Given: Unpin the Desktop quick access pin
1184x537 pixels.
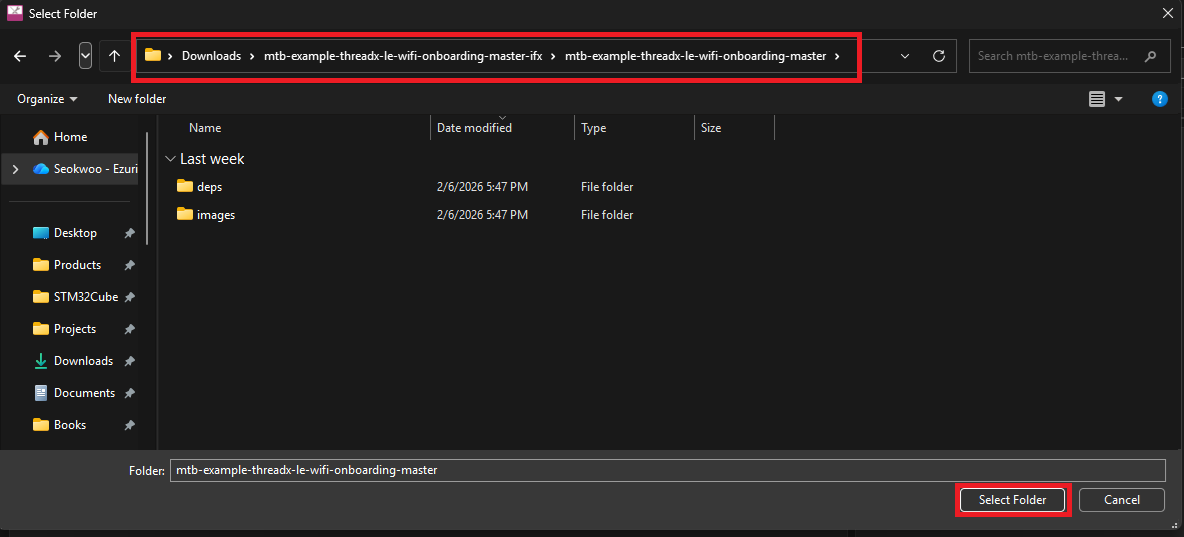Looking at the screenshot, I should point(129,233).
